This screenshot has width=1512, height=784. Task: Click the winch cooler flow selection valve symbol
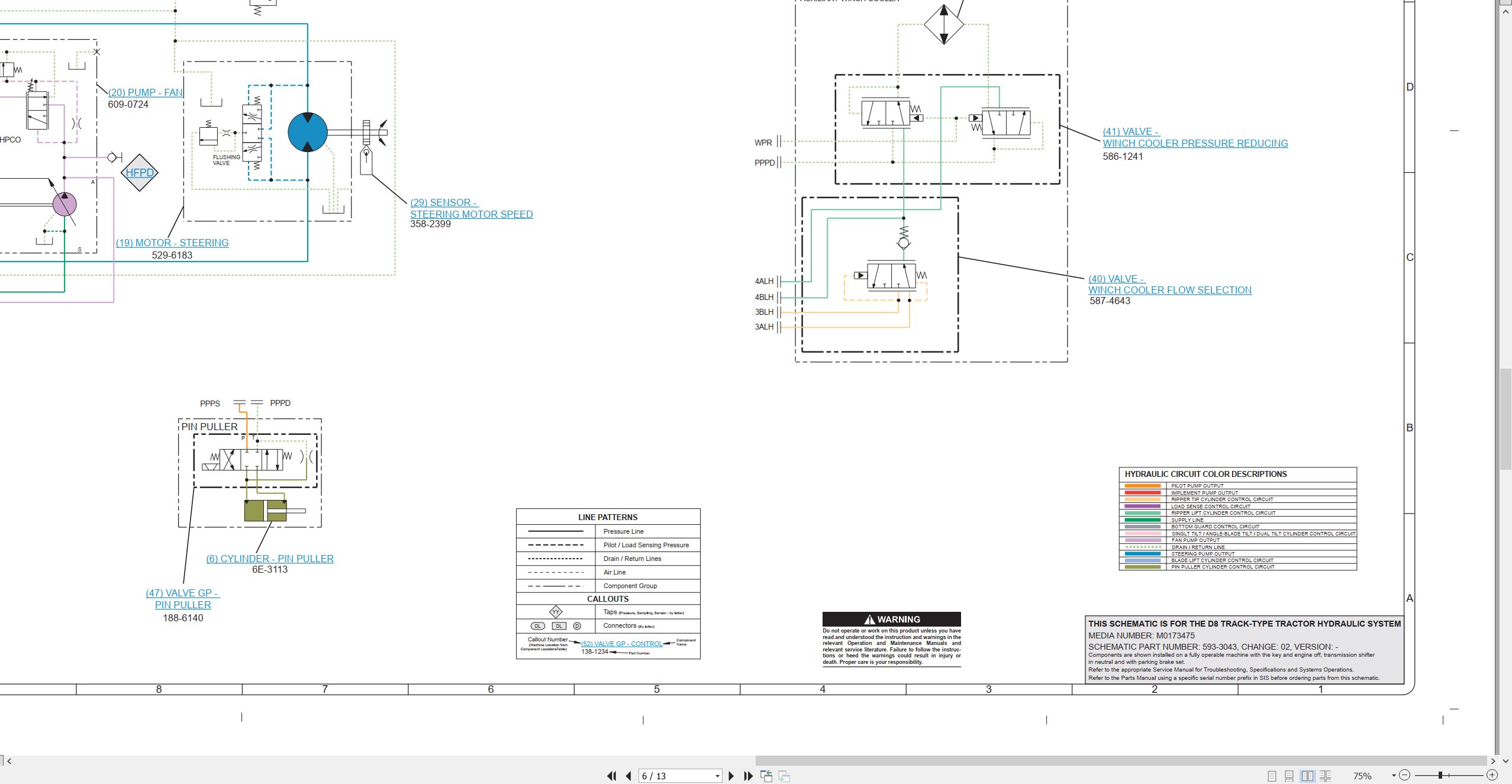891,276
